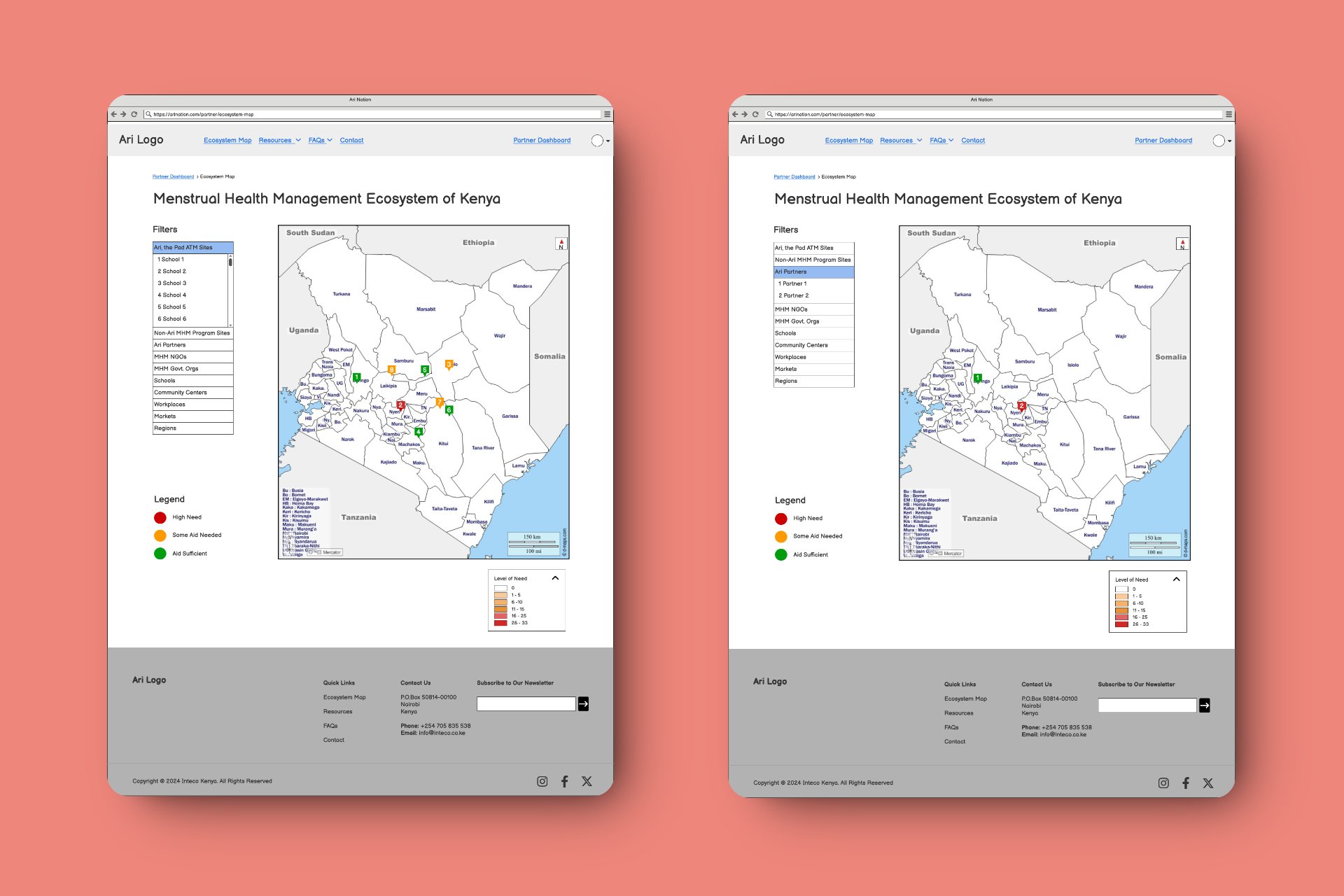The height and width of the screenshot is (896, 1344).
Task: Click Partner Dashboard breadcrumb in left mockup
Action: coord(173,176)
